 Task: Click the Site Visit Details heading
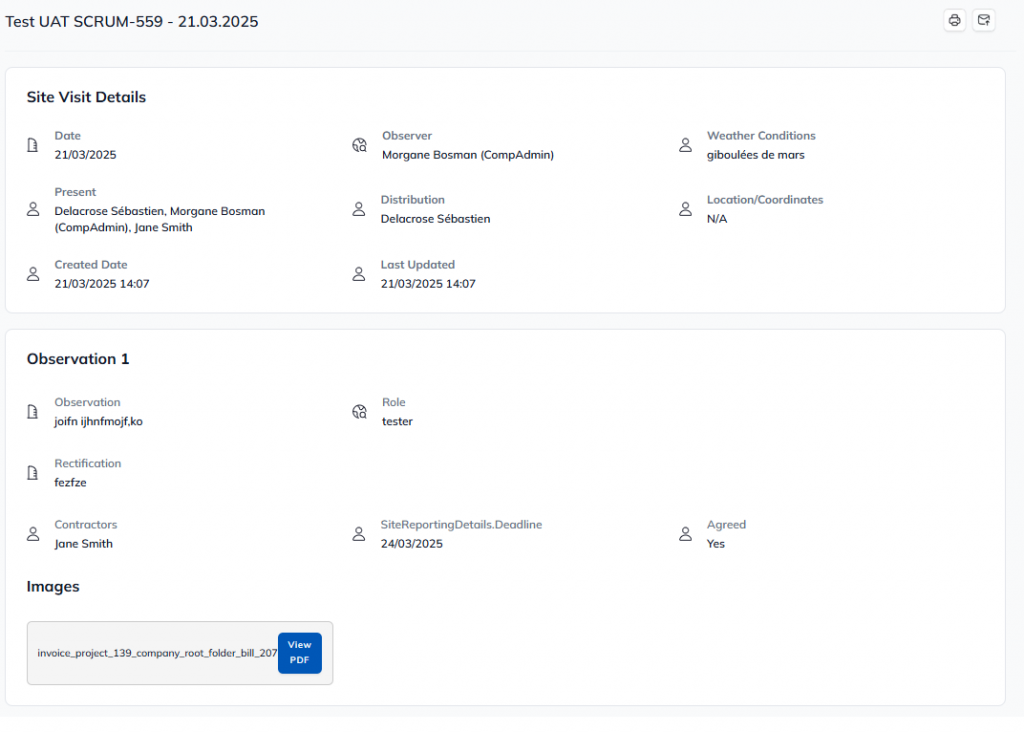[86, 98]
